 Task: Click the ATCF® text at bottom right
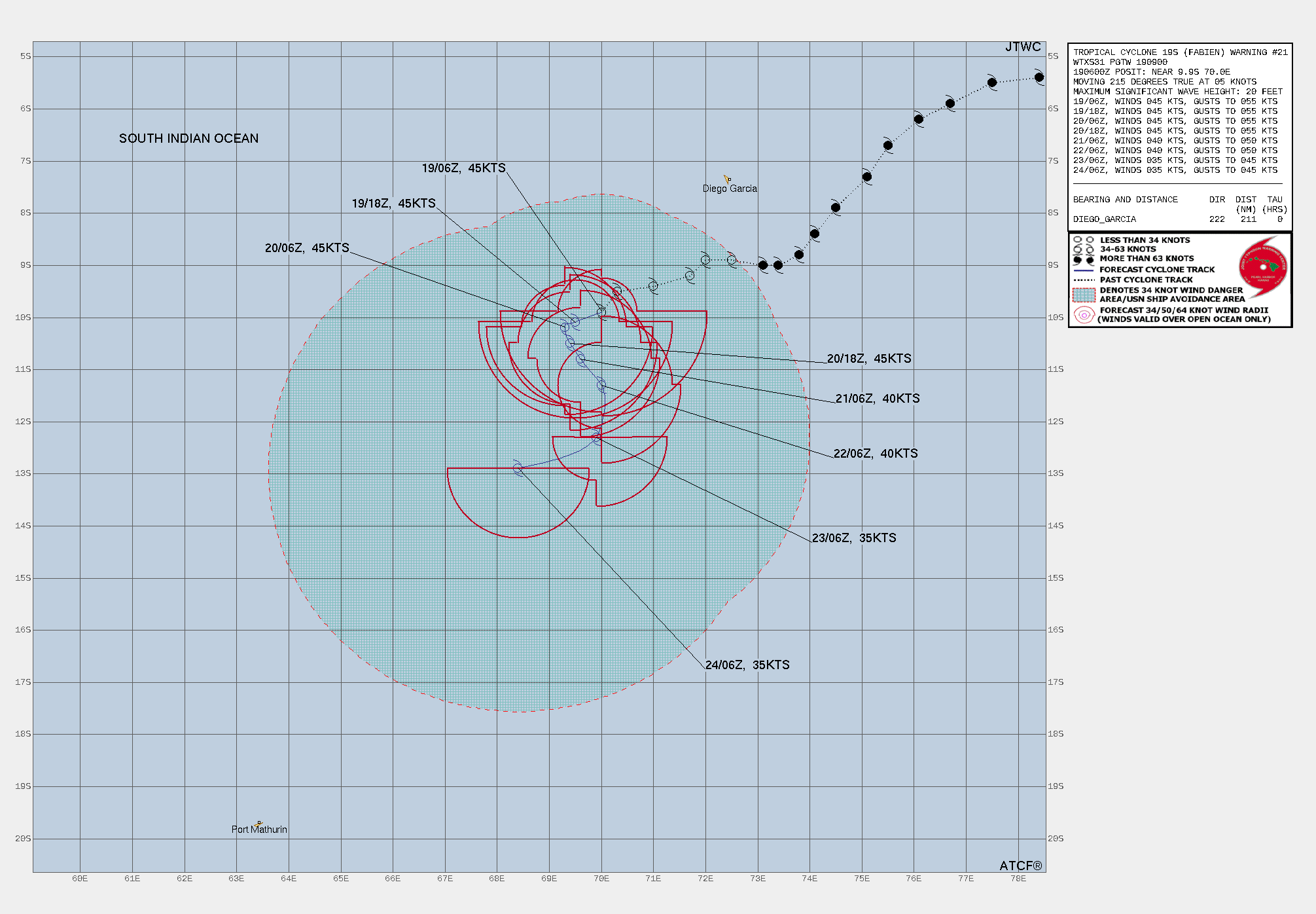click(1020, 866)
